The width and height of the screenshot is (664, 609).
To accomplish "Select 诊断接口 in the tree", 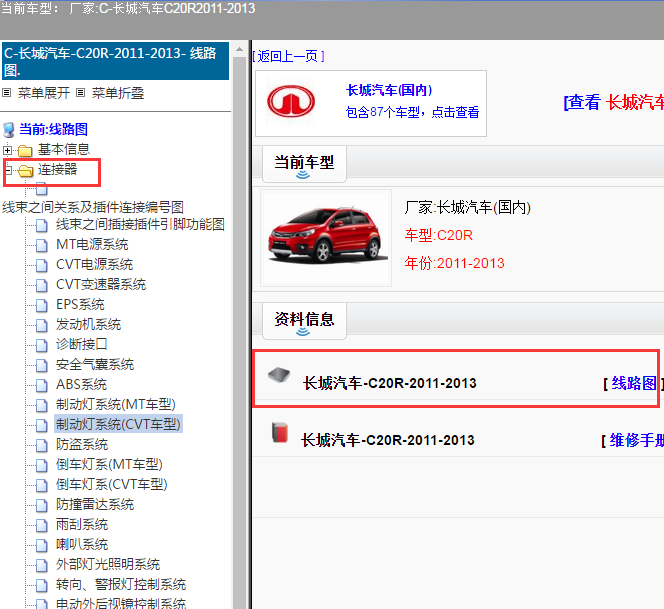I will 81,345.
